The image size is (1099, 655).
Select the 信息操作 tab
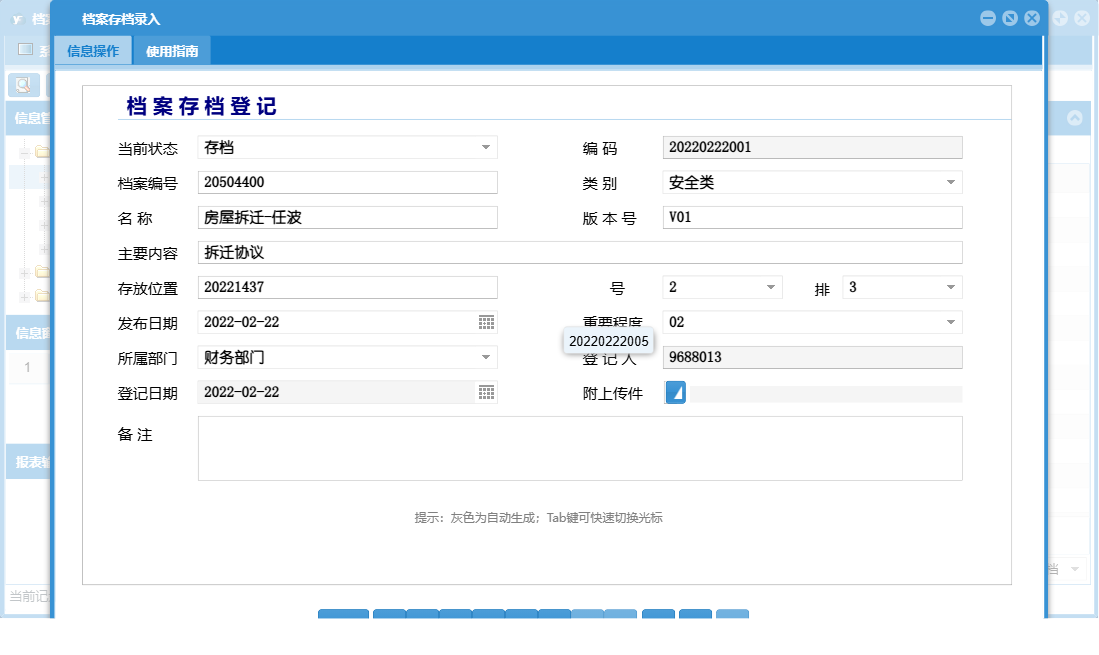[92, 49]
